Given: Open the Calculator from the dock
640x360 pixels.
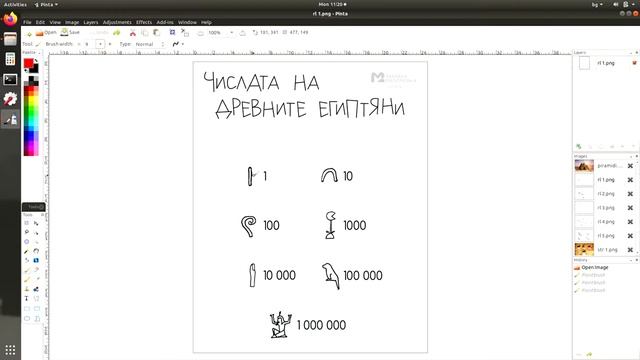Looking at the screenshot, I should (10, 59).
